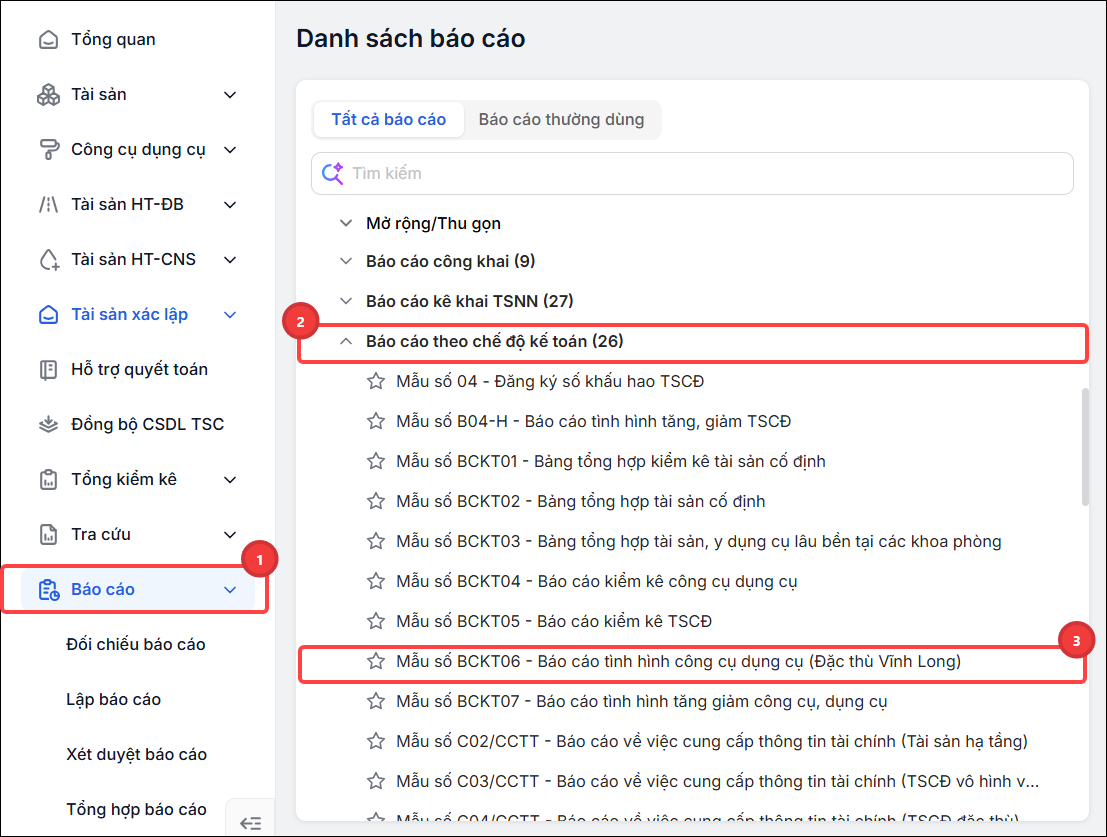Toggle Mở rộng/Thu gọn chevron
Screen dimensions: 1107x837
(346, 224)
